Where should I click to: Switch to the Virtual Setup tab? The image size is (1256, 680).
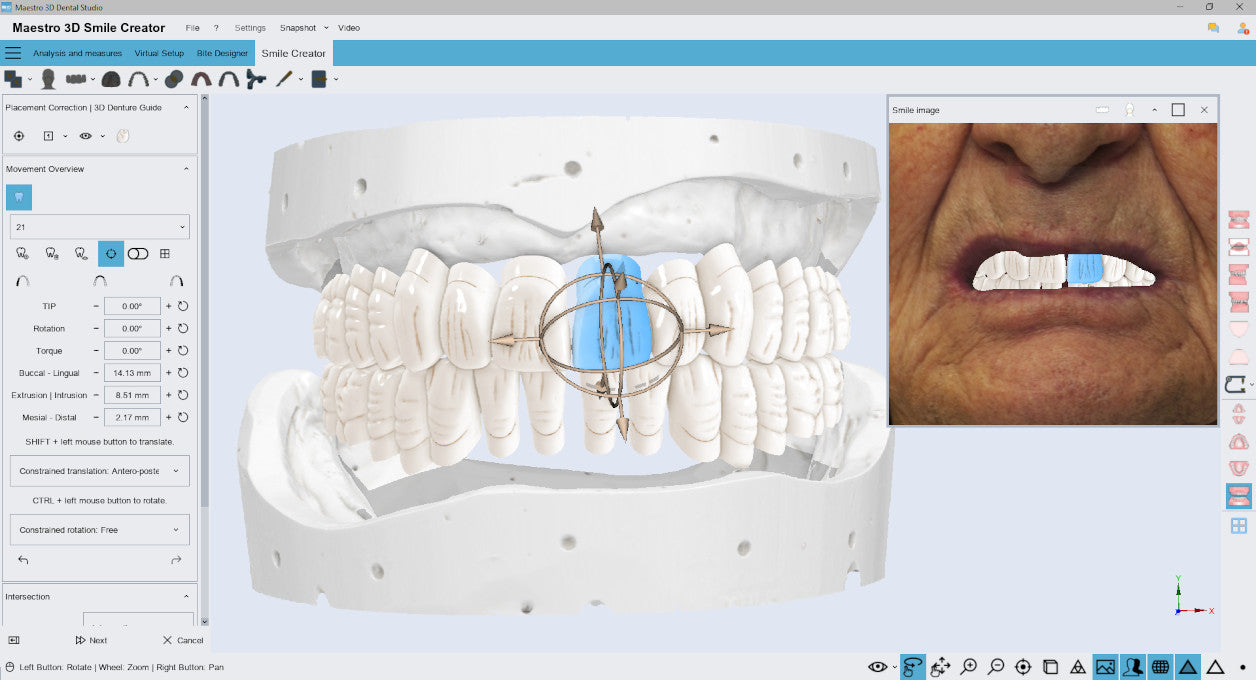(x=159, y=53)
